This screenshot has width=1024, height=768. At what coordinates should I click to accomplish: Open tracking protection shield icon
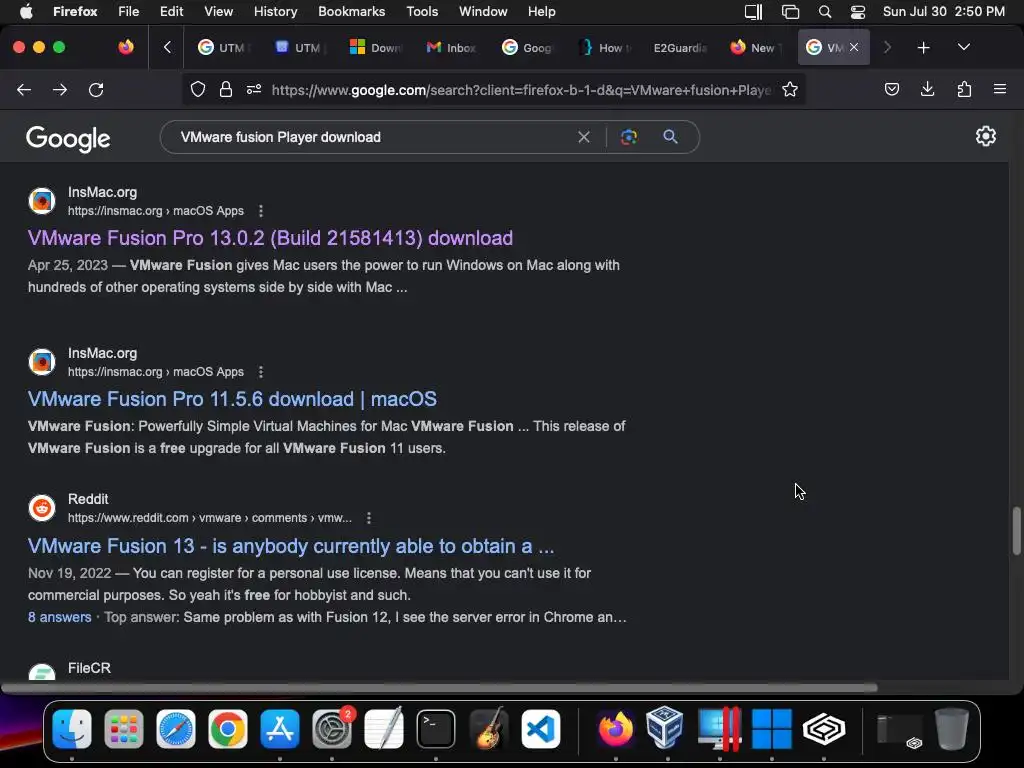coord(198,89)
